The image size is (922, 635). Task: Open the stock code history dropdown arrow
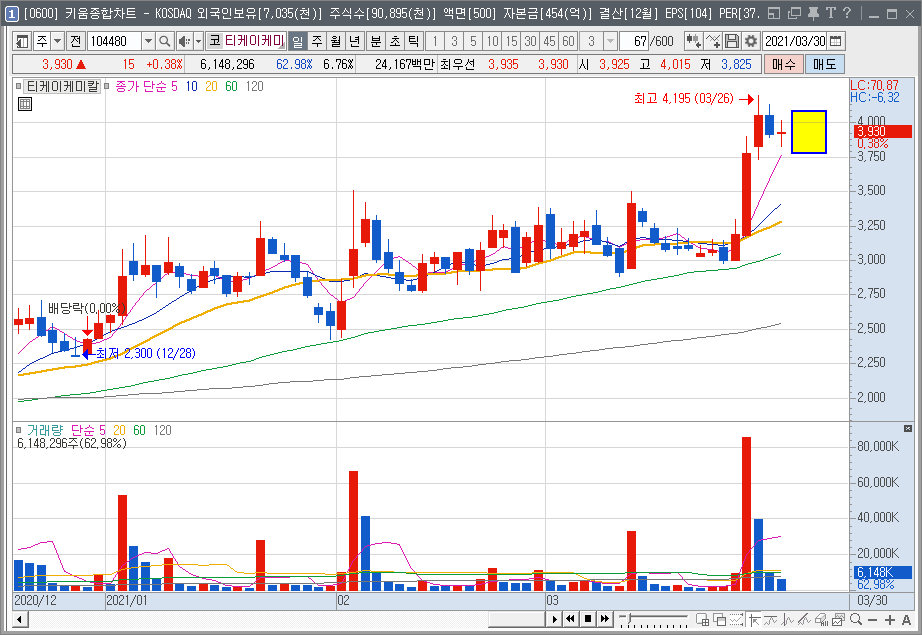coord(149,41)
